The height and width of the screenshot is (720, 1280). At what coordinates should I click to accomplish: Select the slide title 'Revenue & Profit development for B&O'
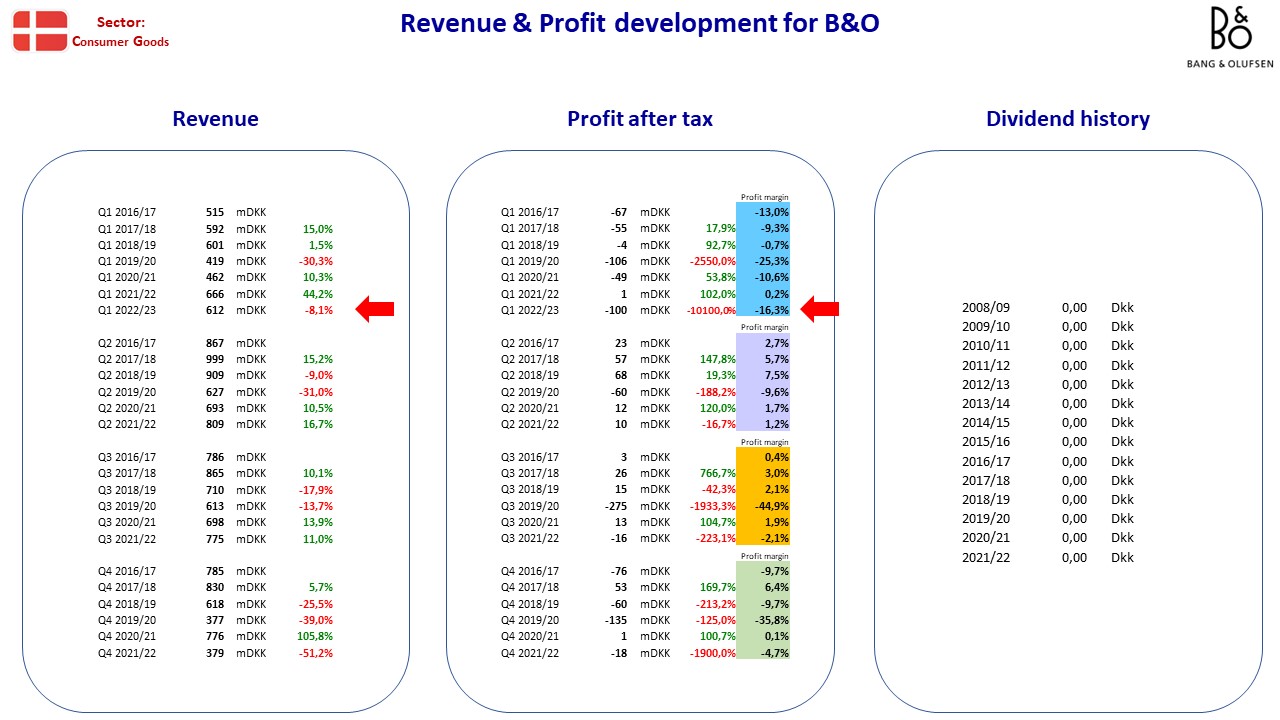[x=640, y=23]
